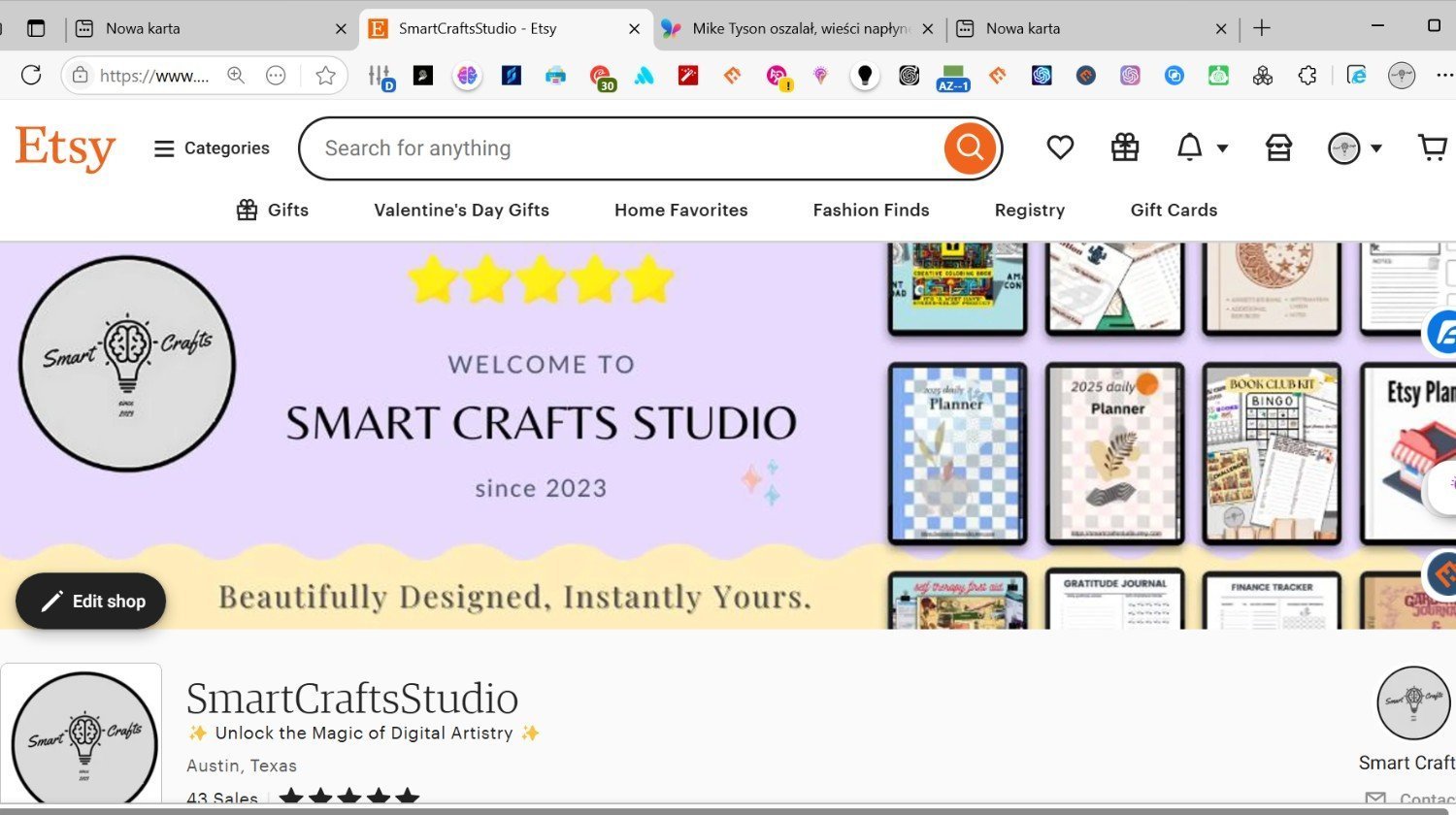The width and height of the screenshot is (1456, 815).
Task: Open Shop Manager storefront icon
Action: (x=1278, y=147)
